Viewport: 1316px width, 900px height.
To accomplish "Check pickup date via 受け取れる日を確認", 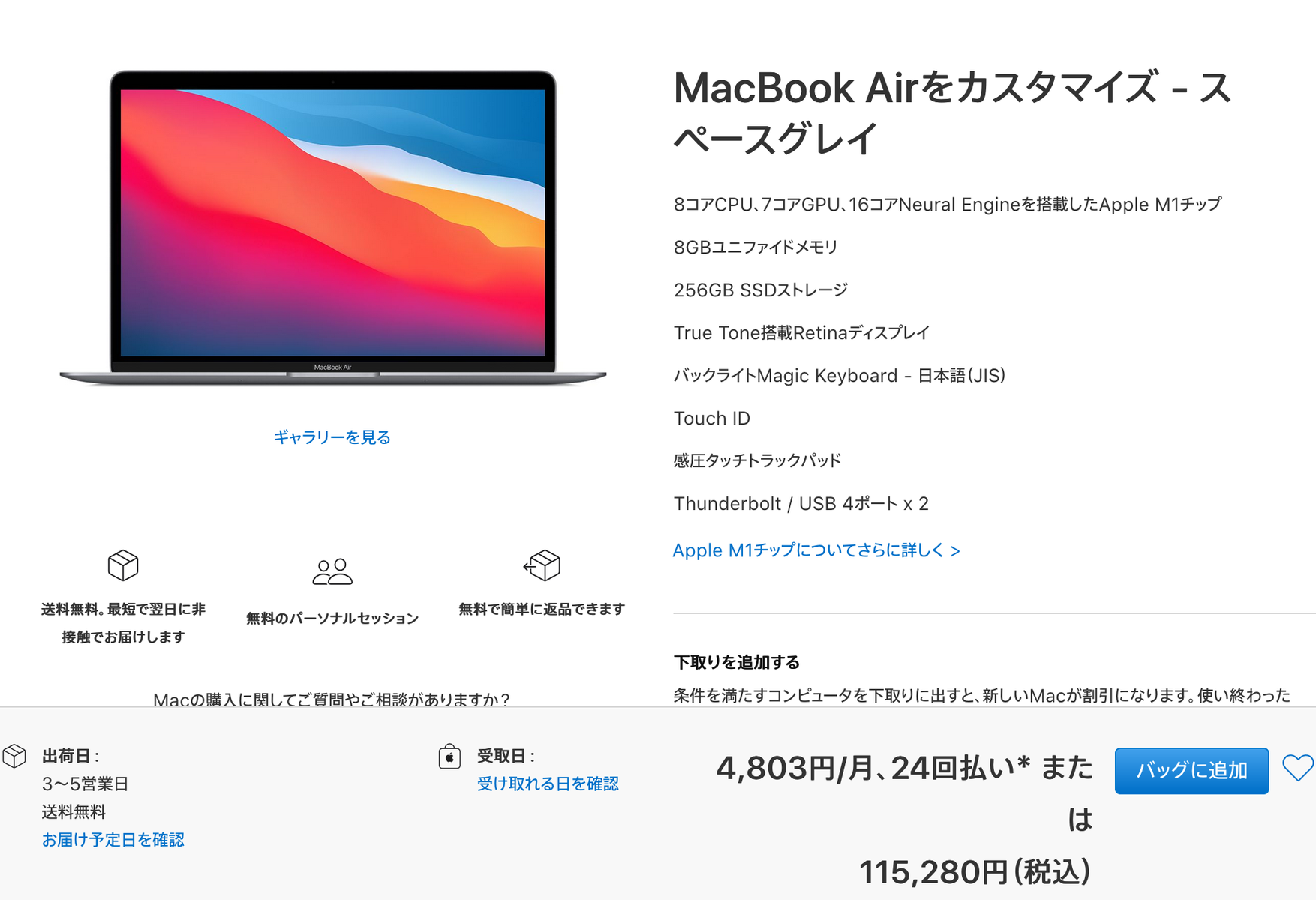I will coord(548,784).
